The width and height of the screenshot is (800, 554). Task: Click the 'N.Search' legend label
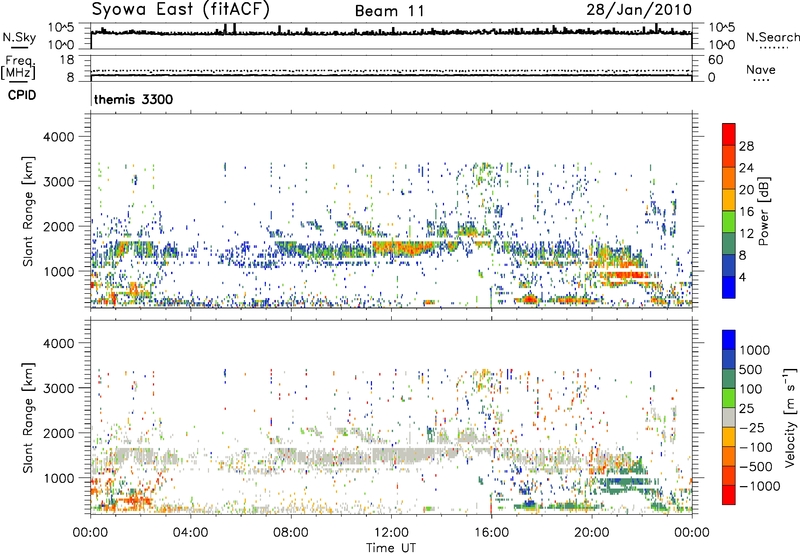[x=773, y=37]
